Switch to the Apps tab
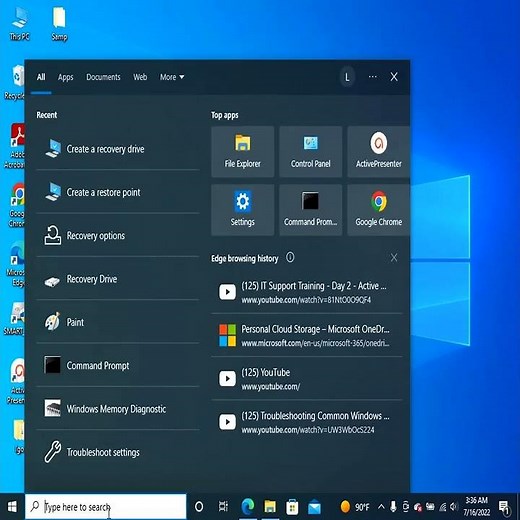This screenshot has height=520, width=520. click(66, 77)
